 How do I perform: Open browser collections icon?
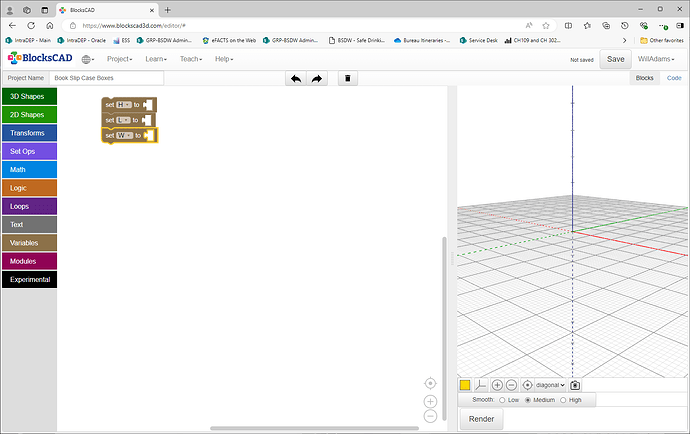tap(606, 26)
